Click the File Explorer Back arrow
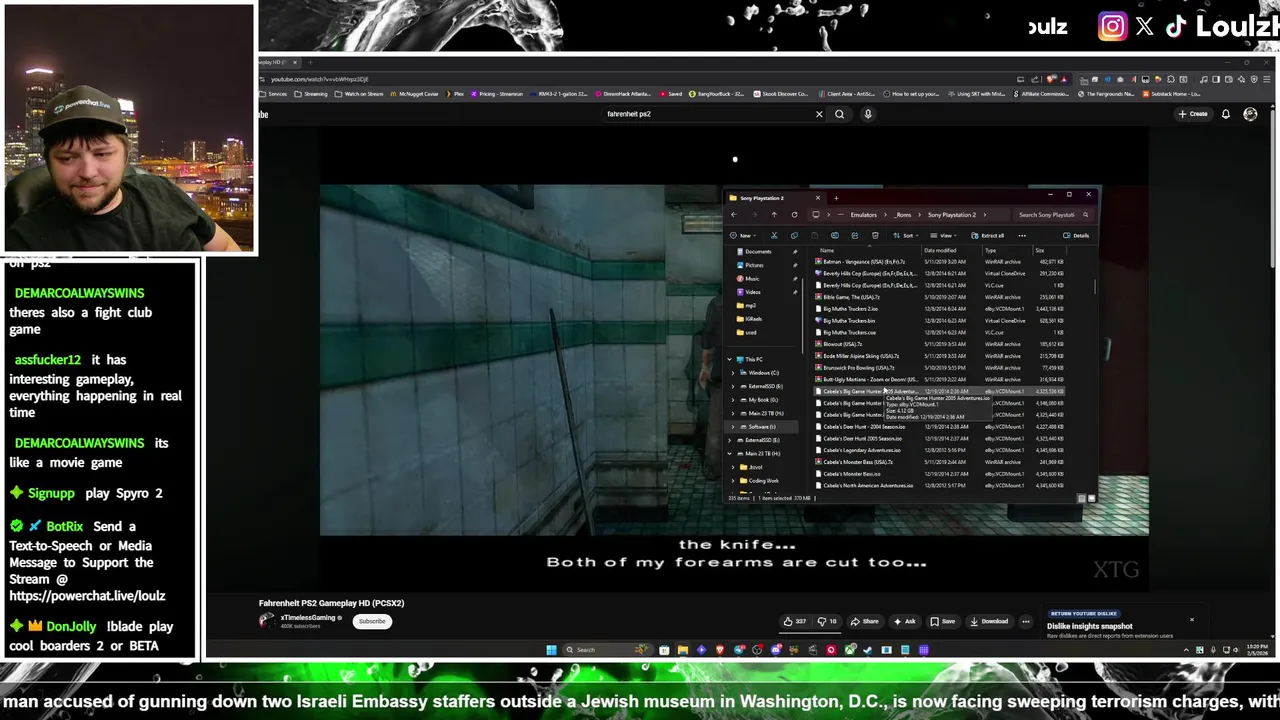1280x720 pixels. click(734, 215)
